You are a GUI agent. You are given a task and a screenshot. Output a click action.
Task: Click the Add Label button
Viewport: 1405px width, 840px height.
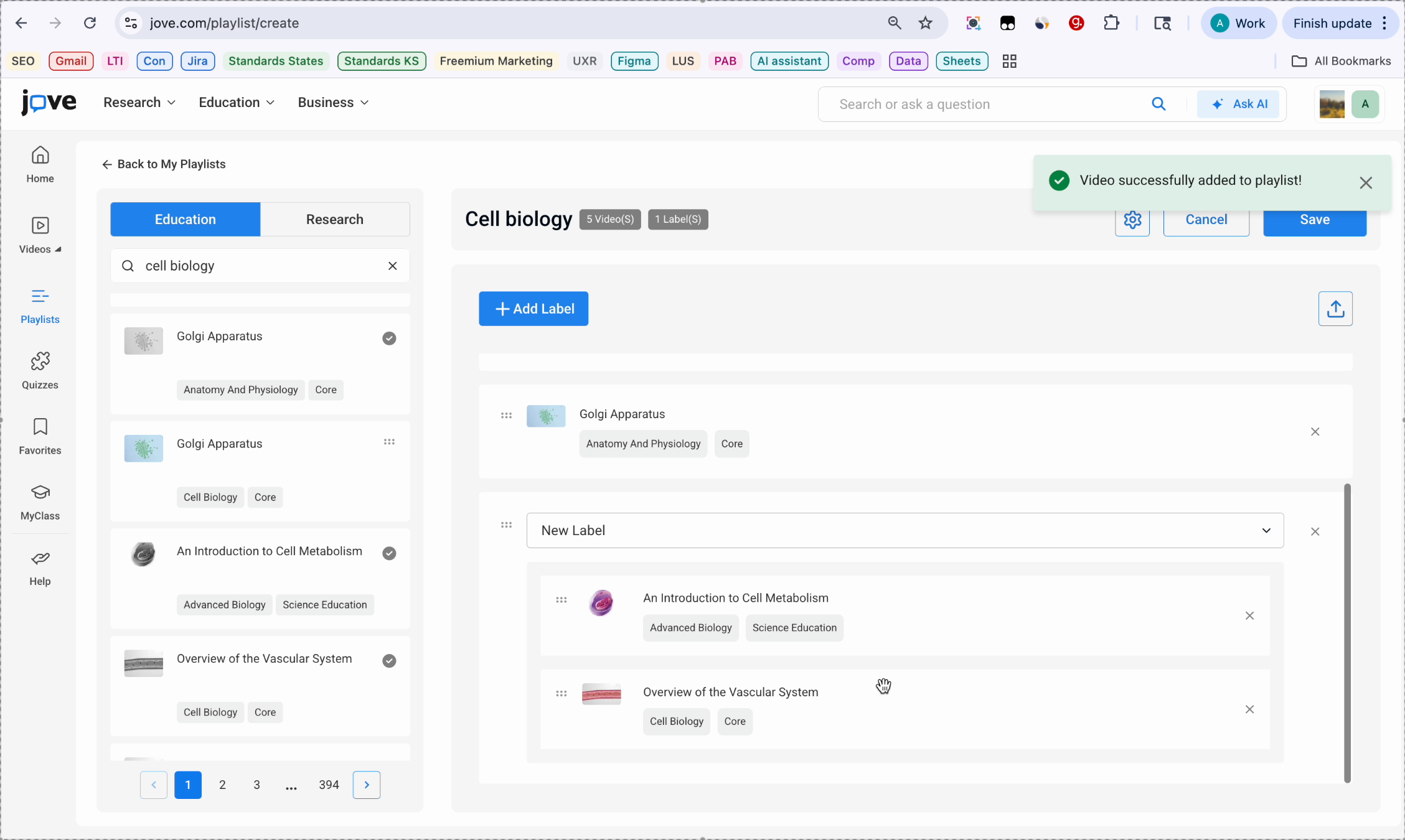(x=533, y=309)
